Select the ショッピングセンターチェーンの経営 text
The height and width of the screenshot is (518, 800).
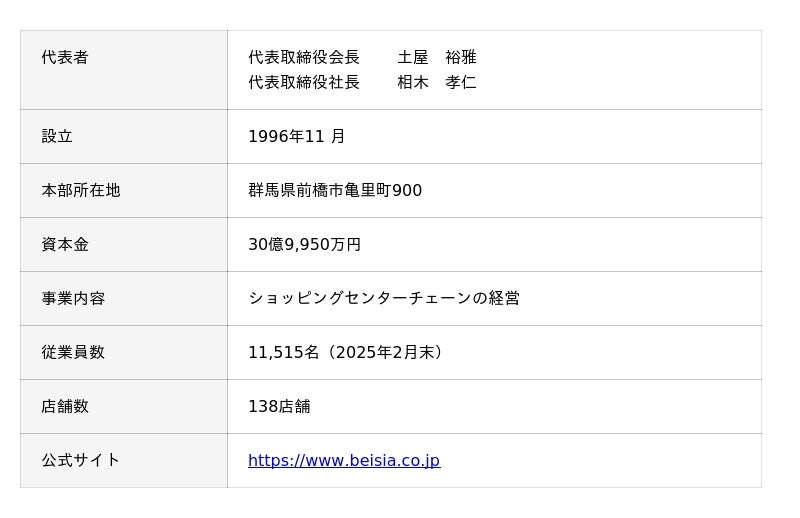[384, 298]
